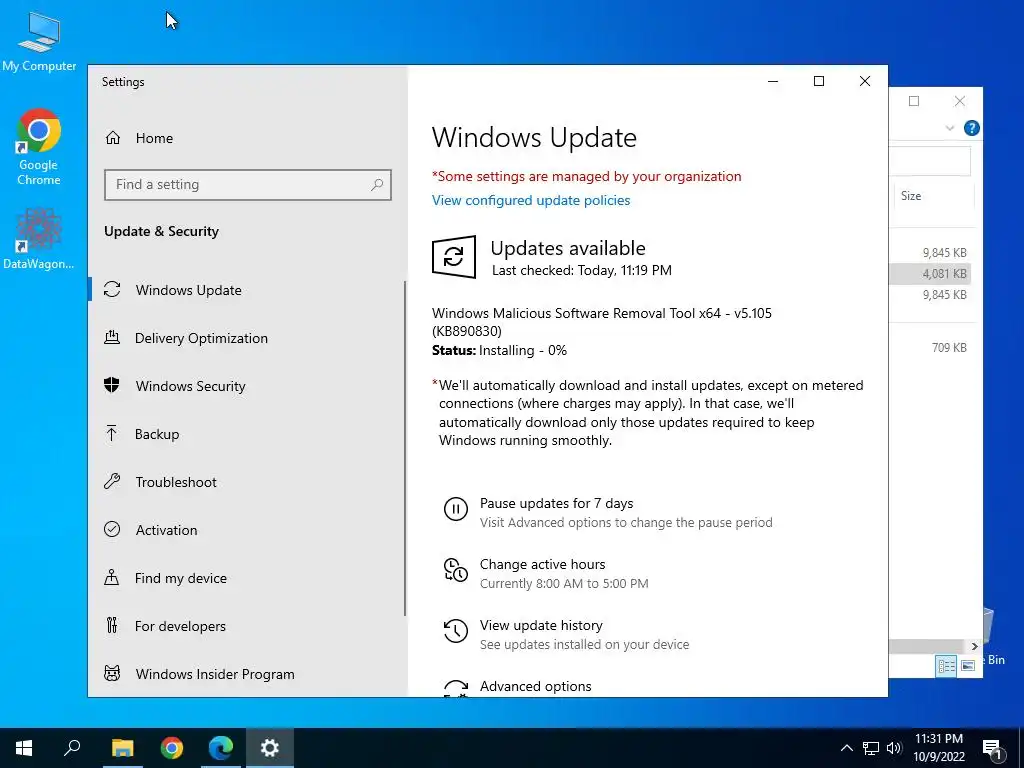1024x768 pixels.
Task: Open the Windows Start button
Action: click(x=24, y=748)
